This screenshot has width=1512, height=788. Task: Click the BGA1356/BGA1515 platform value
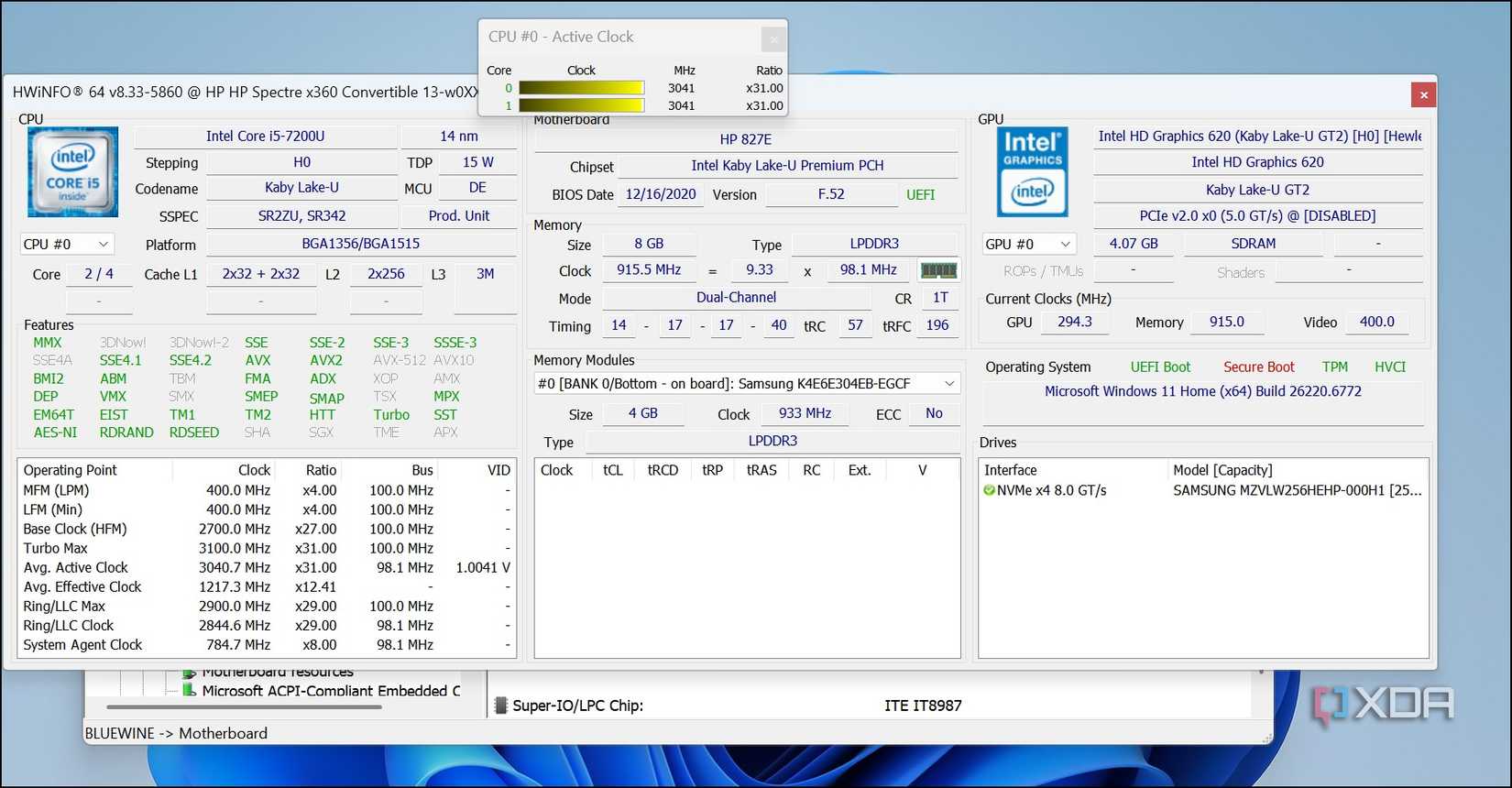pyautogui.click(x=361, y=244)
